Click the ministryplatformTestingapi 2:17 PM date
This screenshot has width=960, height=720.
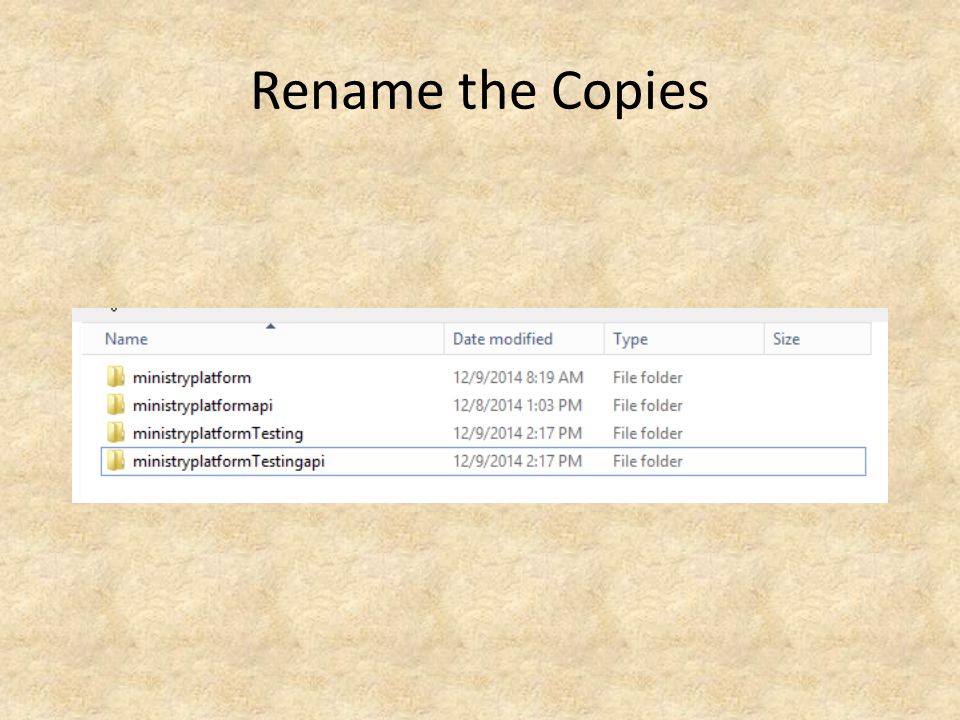[517, 461]
